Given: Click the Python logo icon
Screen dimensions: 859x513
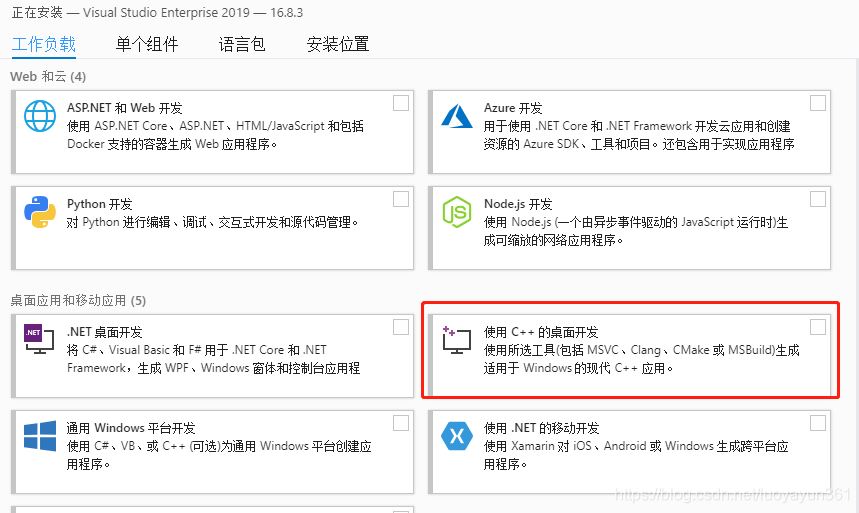Looking at the screenshot, I should (x=40, y=212).
